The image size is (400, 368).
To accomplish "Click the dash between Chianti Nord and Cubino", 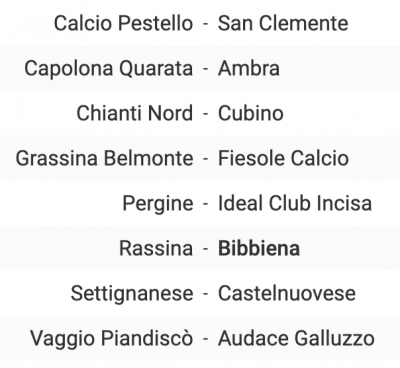I will pyautogui.click(x=206, y=114).
